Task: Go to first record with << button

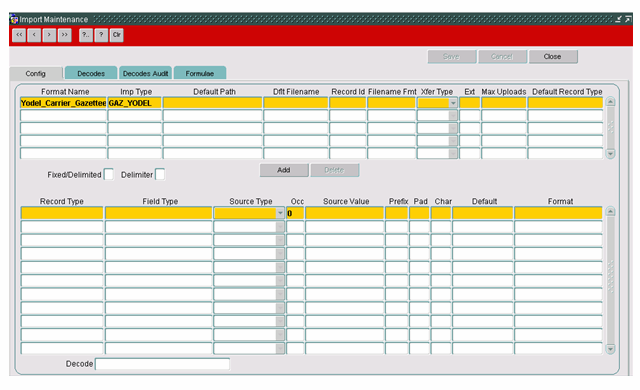Action: coord(19,35)
